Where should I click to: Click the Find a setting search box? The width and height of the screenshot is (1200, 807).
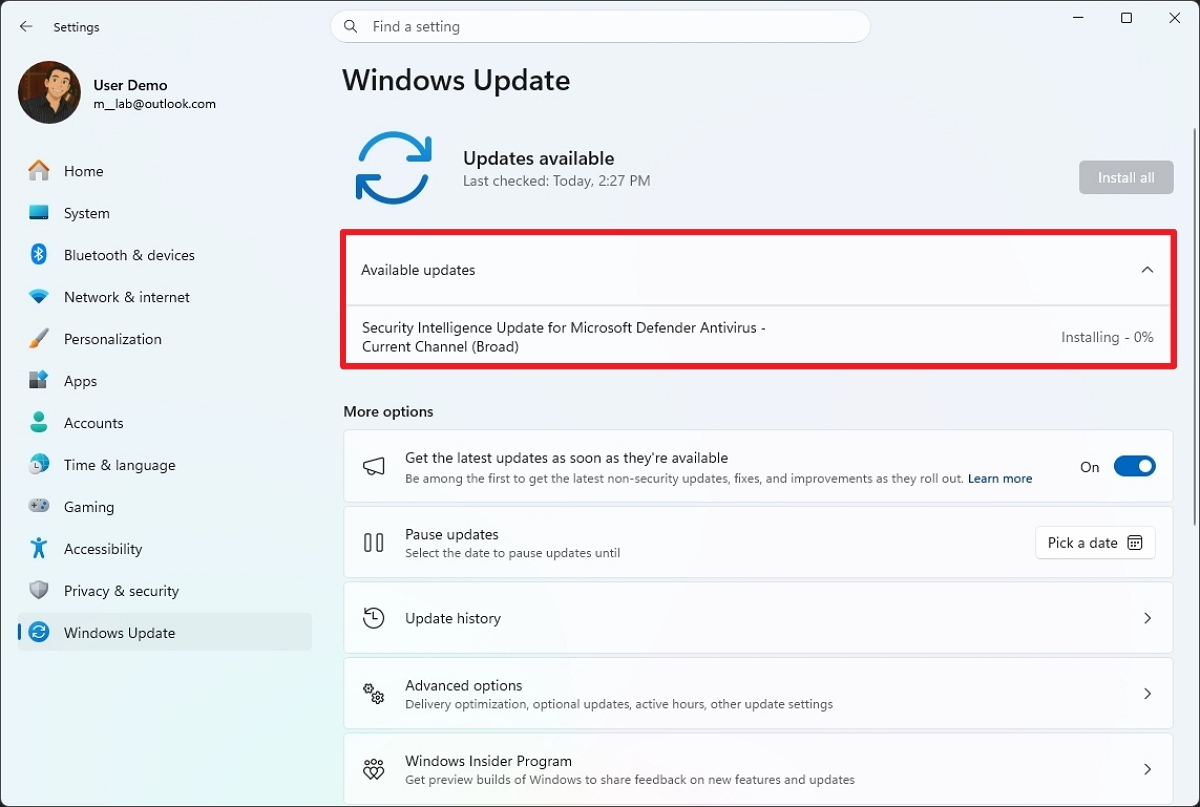[x=600, y=27]
